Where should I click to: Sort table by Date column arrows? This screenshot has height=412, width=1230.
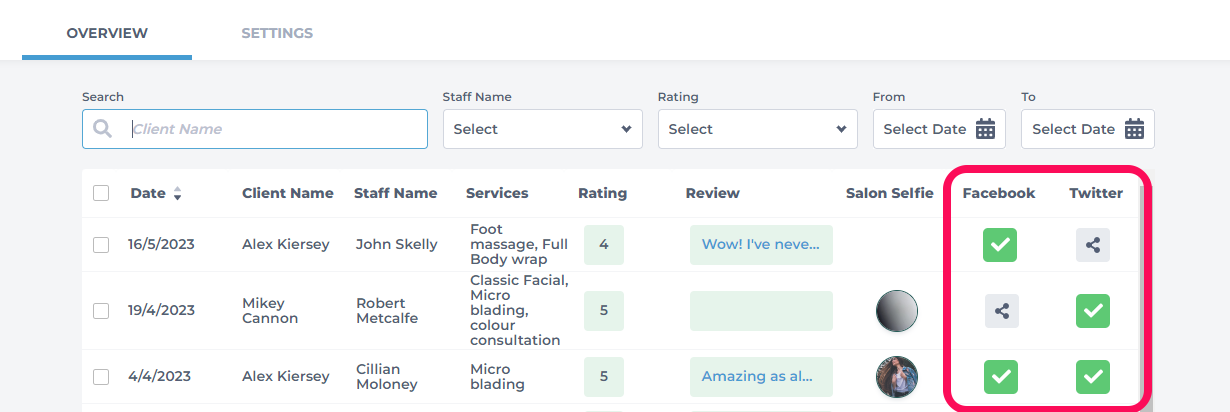tap(177, 194)
